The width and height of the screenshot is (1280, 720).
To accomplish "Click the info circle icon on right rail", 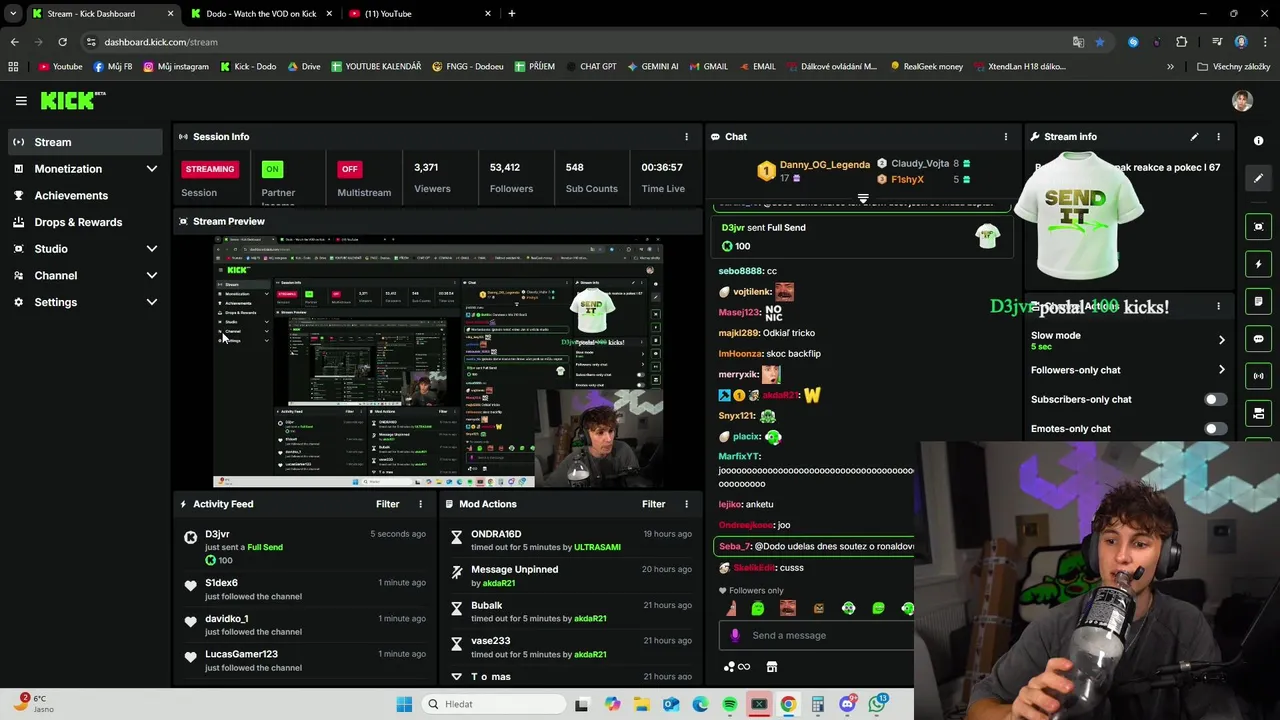I will tap(1258, 141).
